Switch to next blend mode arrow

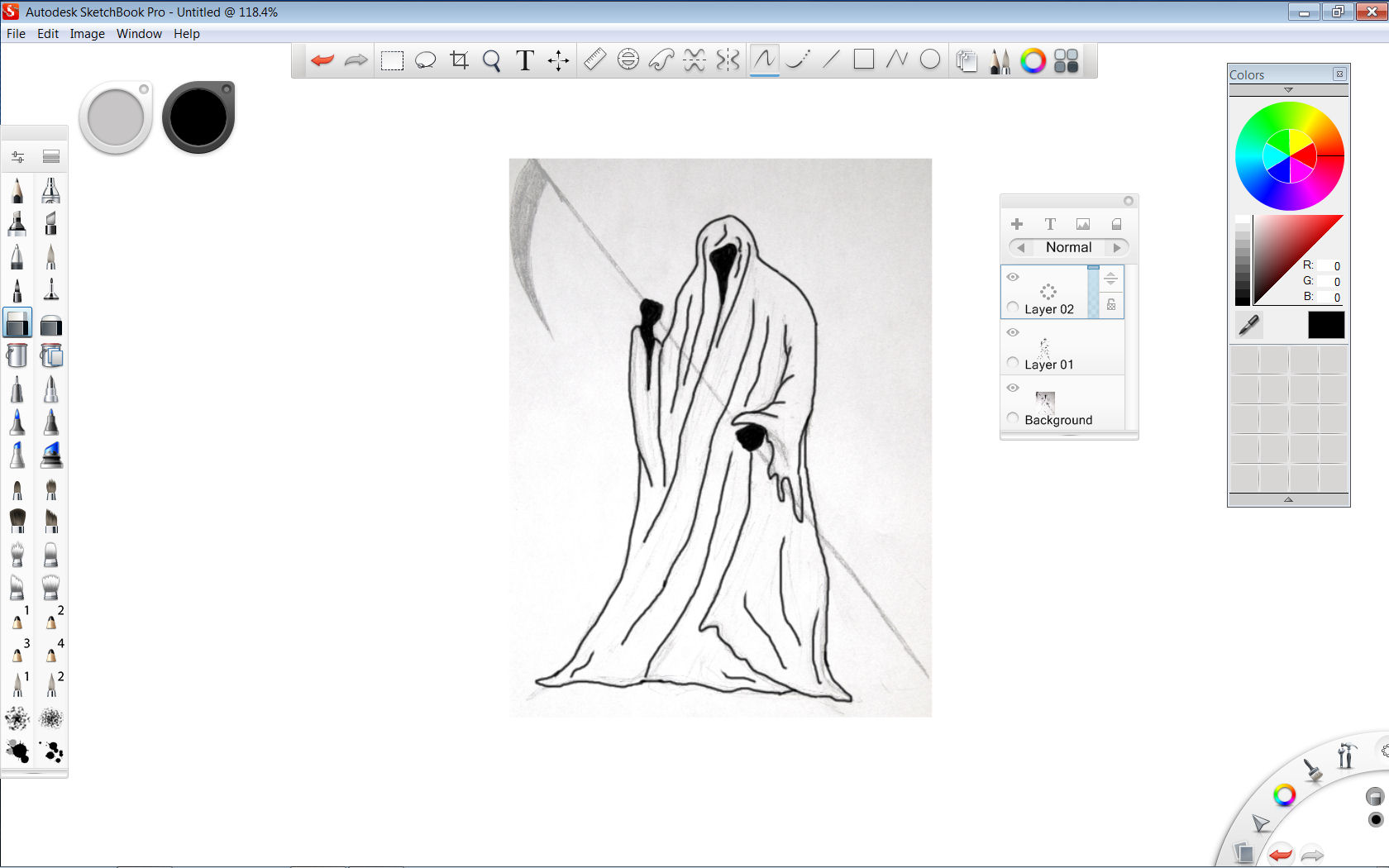[x=1117, y=247]
